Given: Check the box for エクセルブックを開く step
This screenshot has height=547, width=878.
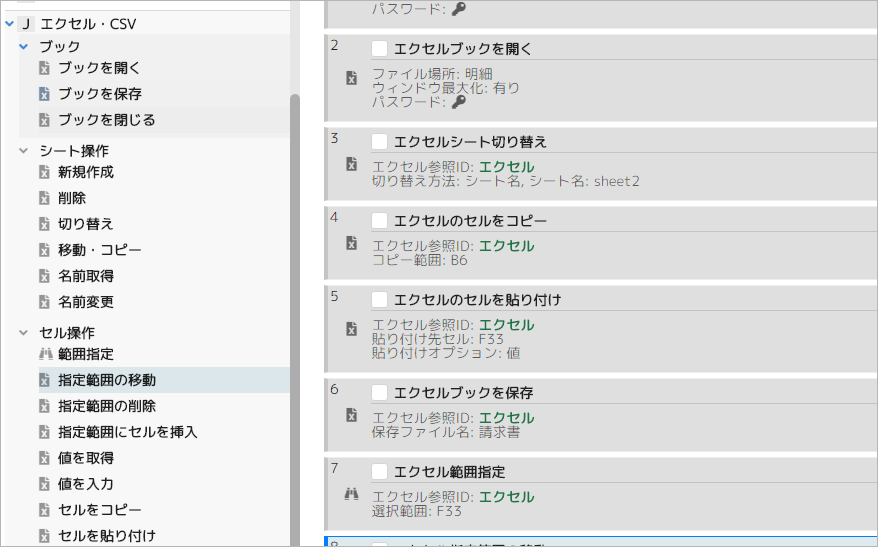Looking at the screenshot, I should point(380,49).
